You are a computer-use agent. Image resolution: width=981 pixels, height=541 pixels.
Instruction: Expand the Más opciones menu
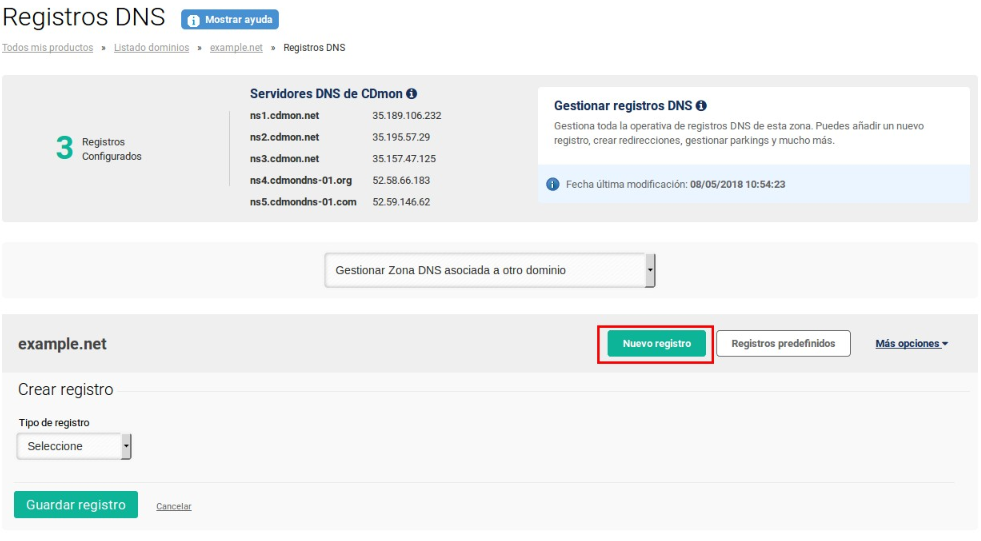[911, 344]
